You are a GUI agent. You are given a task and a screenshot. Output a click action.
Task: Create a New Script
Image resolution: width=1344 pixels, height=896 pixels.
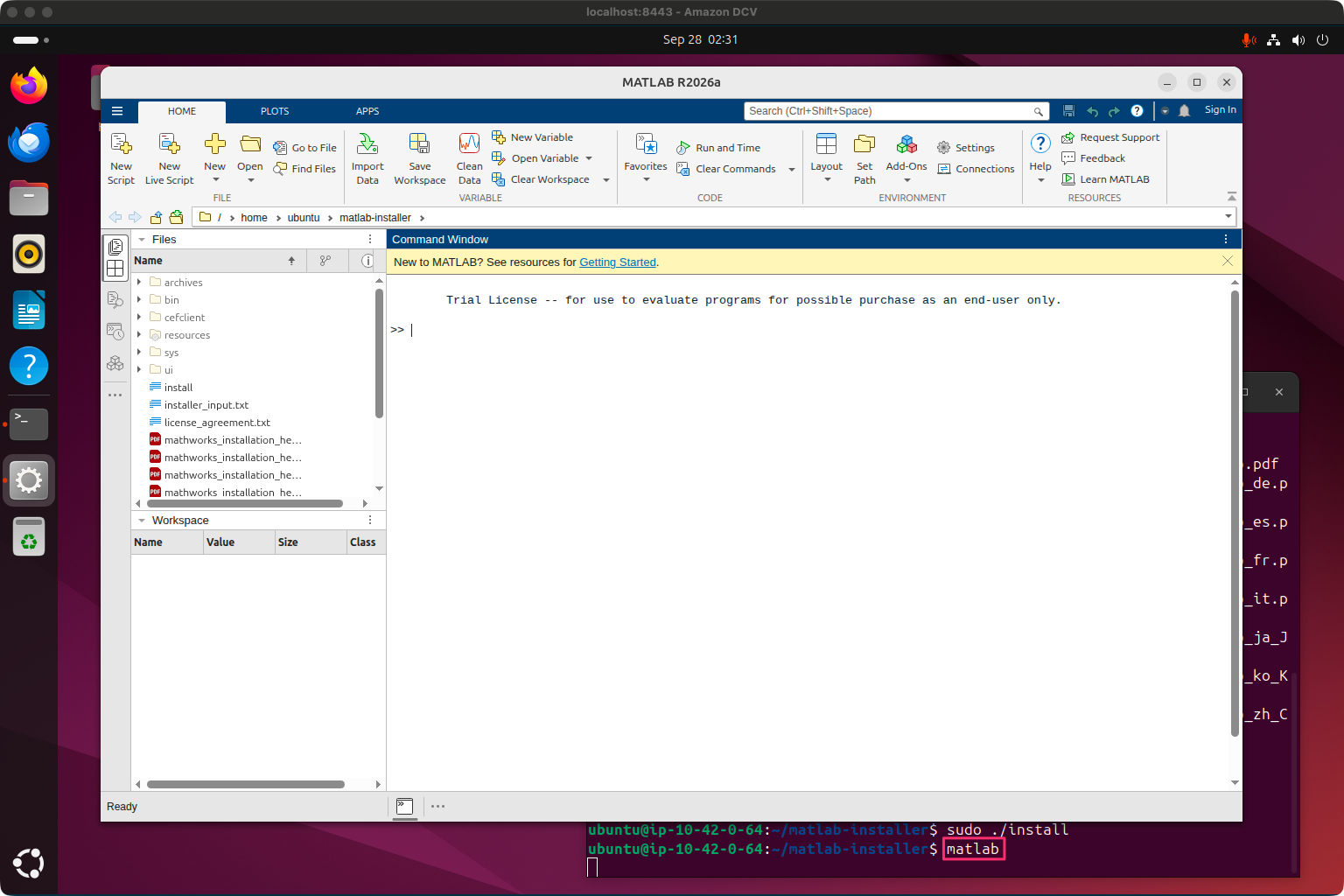(121, 159)
